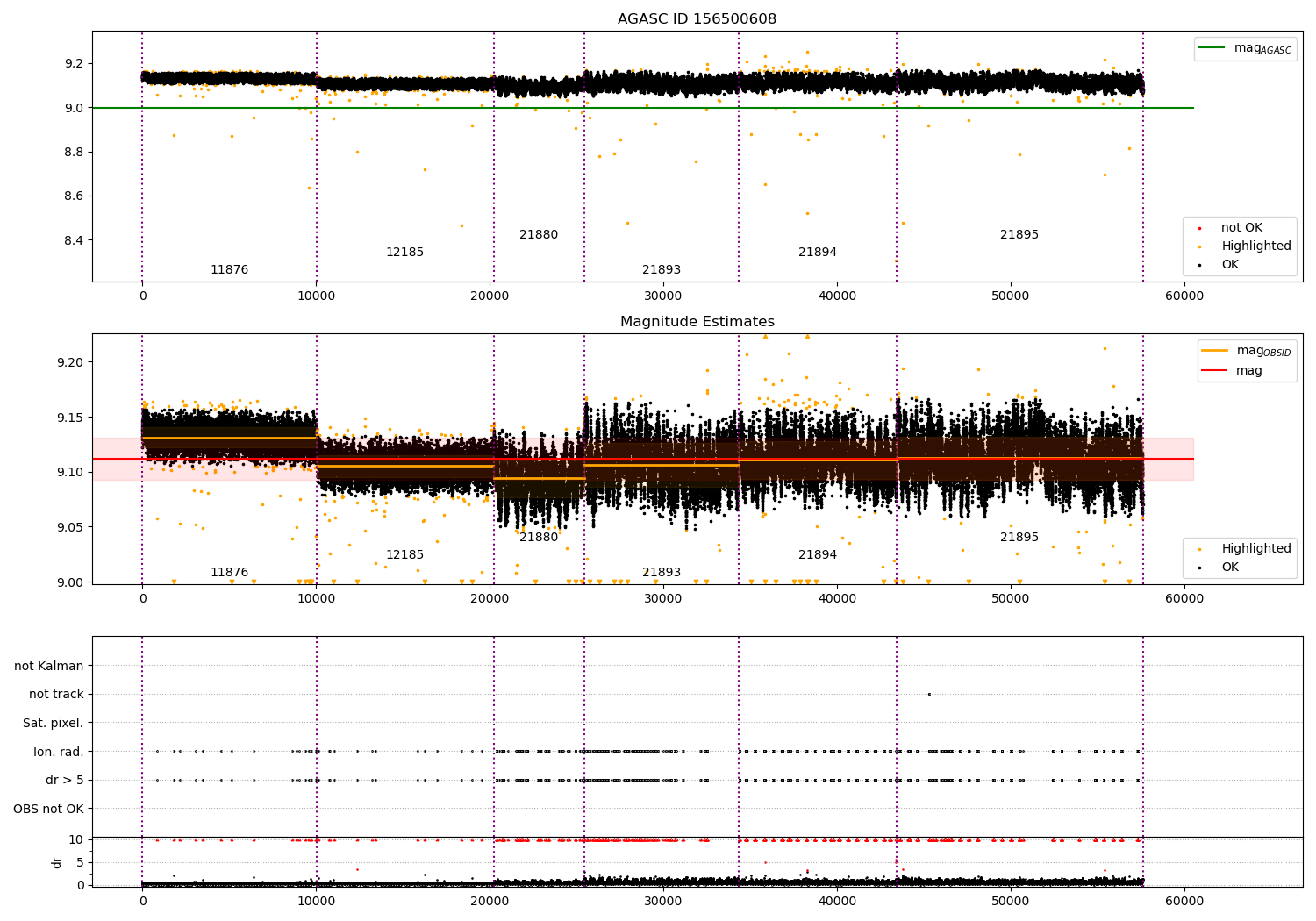The image size is (1316, 921).
Task: Click y-axis tick 5 in dr subplot
Action: (x=80, y=863)
